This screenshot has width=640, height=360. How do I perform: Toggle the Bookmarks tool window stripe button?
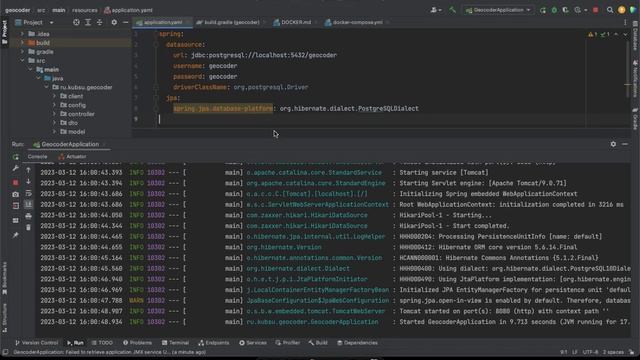coord(4,278)
